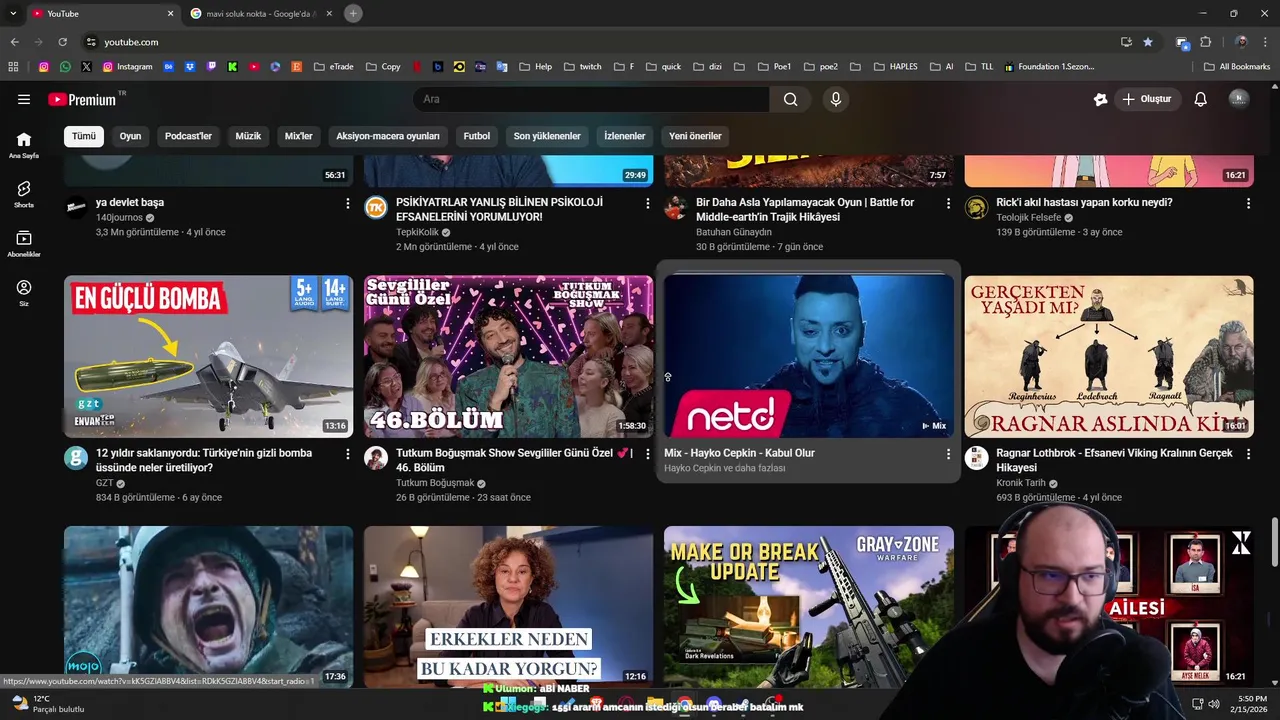The height and width of the screenshot is (720, 1280).
Task: Select the Aksiyon-macera oyunları chip
Action: pyautogui.click(x=388, y=136)
